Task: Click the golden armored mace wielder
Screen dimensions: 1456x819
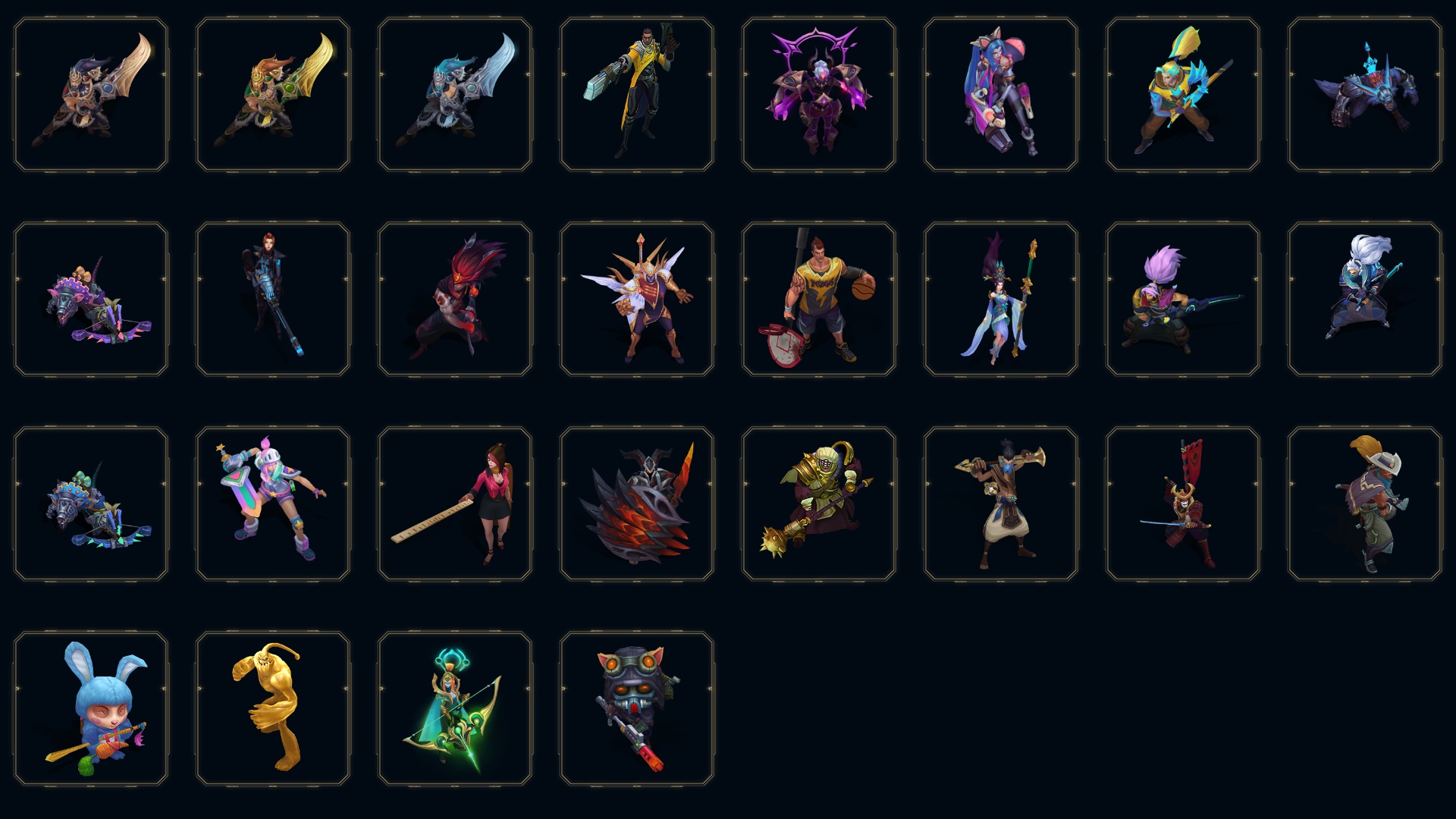Action: [819, 504]
